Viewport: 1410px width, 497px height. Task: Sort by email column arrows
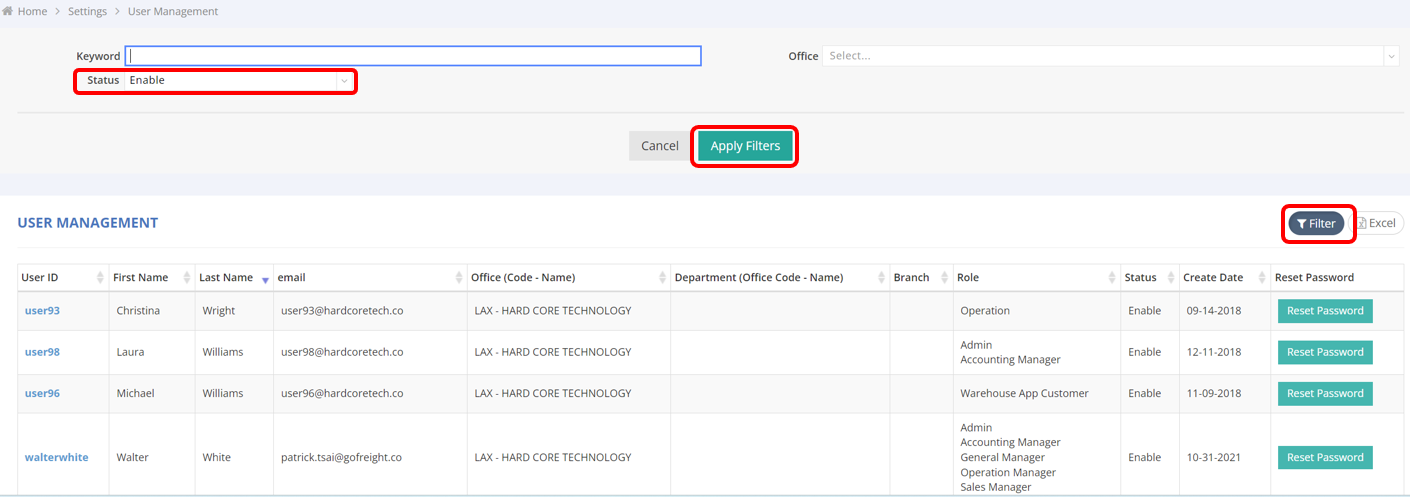[x=459, y=278]
